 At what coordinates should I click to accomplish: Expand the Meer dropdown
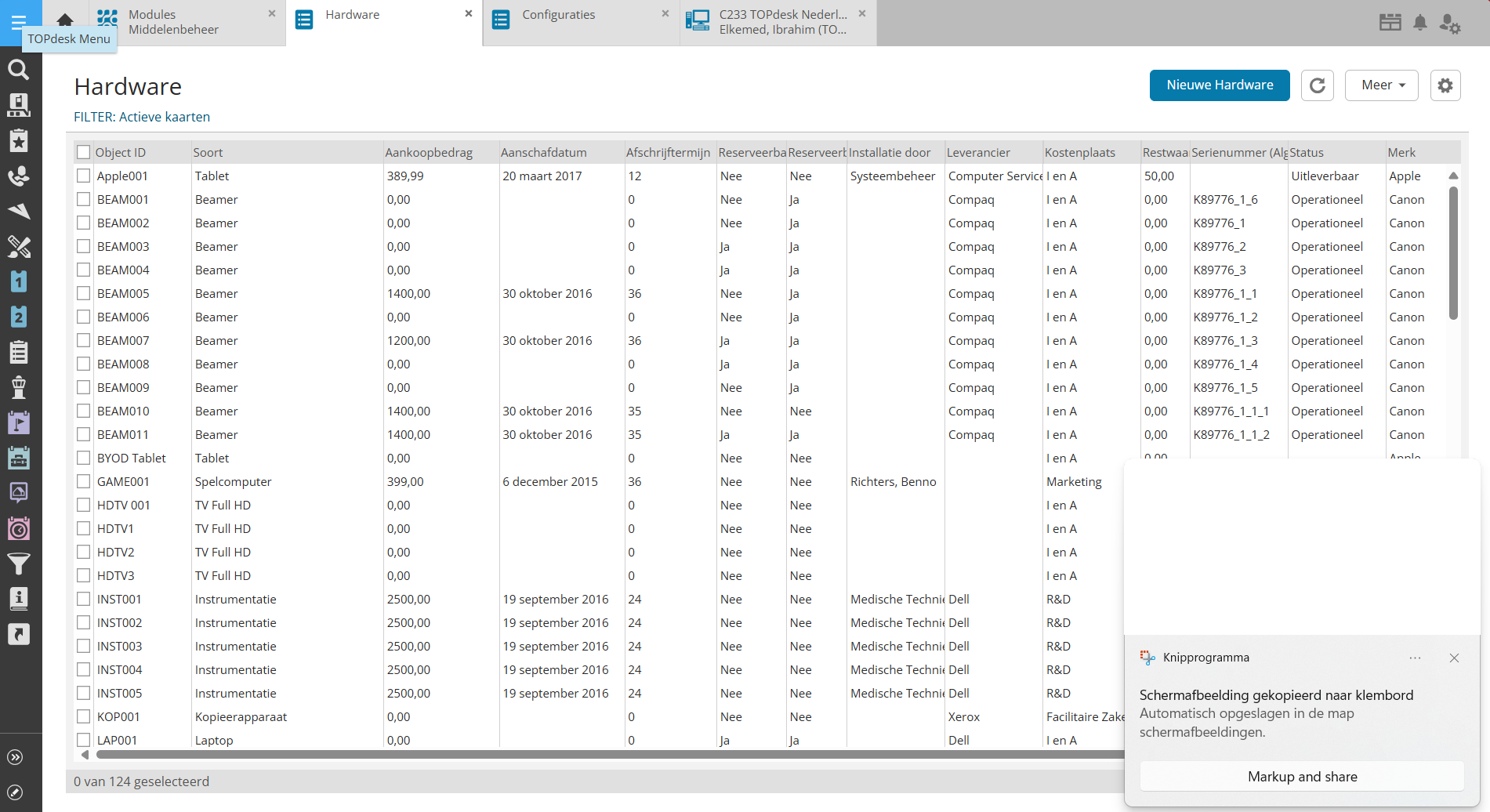[x=1381, y=85]
